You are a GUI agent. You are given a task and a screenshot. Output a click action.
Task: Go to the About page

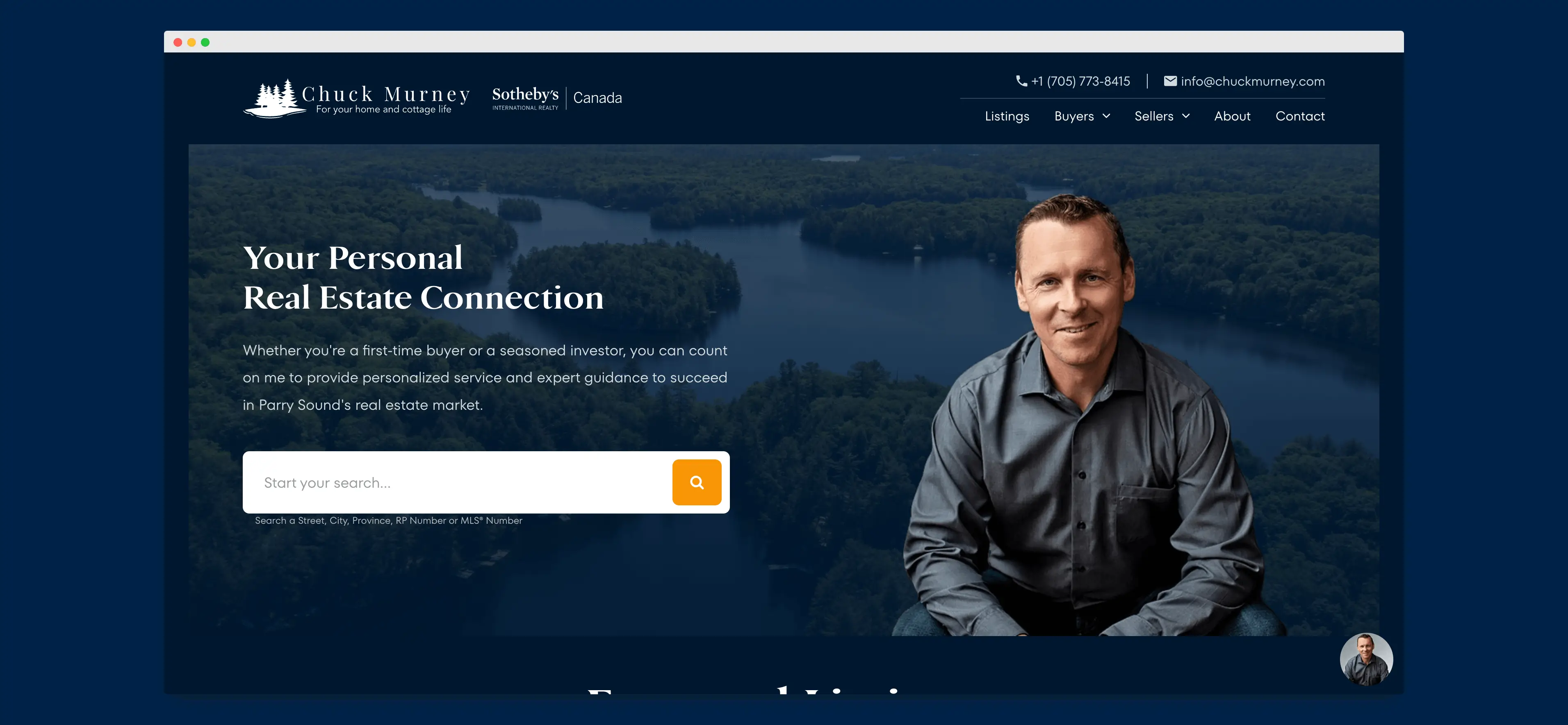[x=1232, y=116]
